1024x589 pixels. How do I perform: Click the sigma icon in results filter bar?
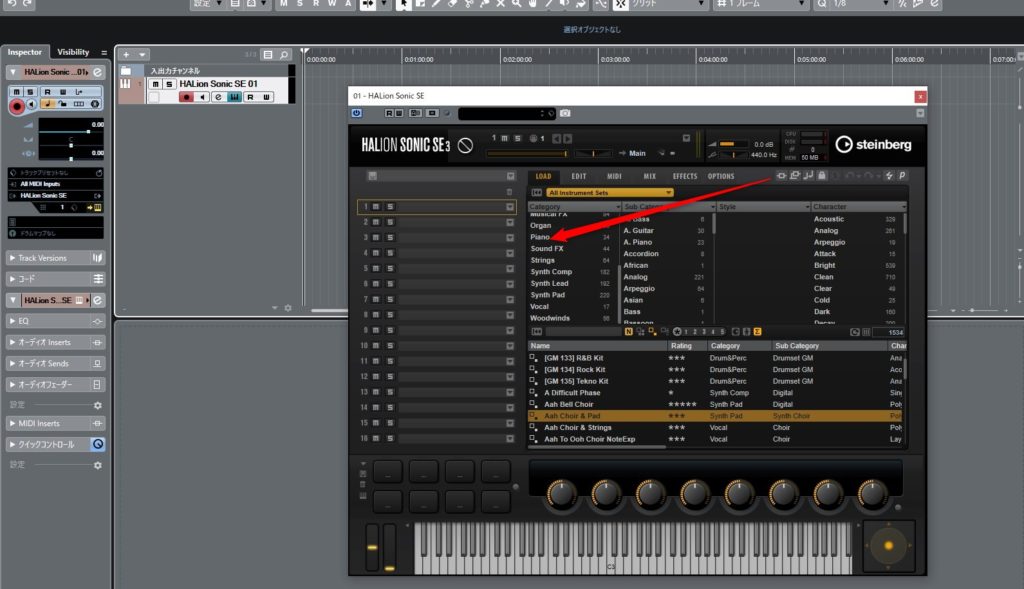[758, 332]
